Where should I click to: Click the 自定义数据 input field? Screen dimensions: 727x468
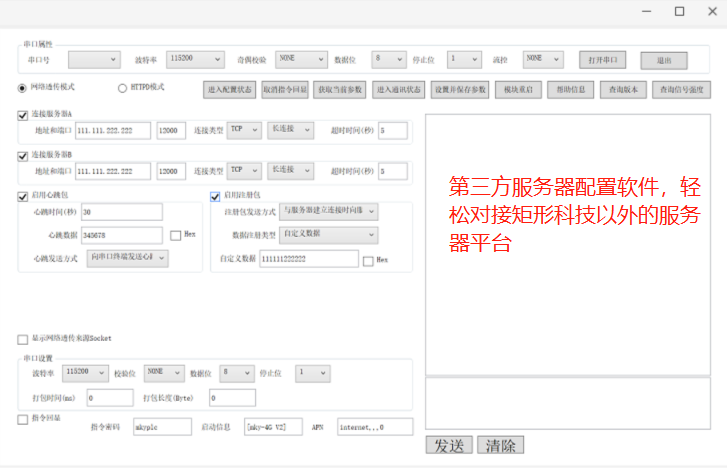point(308,259)
